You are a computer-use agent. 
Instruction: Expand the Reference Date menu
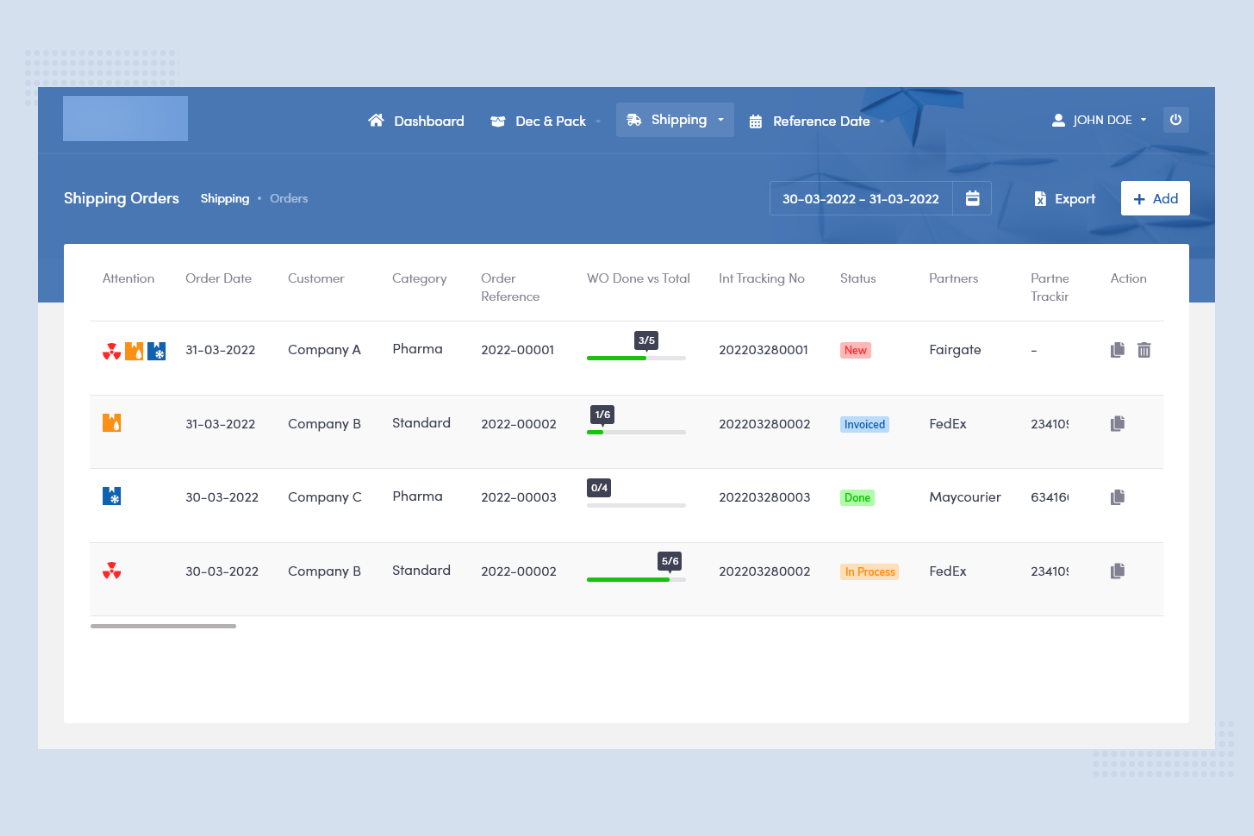817,121
